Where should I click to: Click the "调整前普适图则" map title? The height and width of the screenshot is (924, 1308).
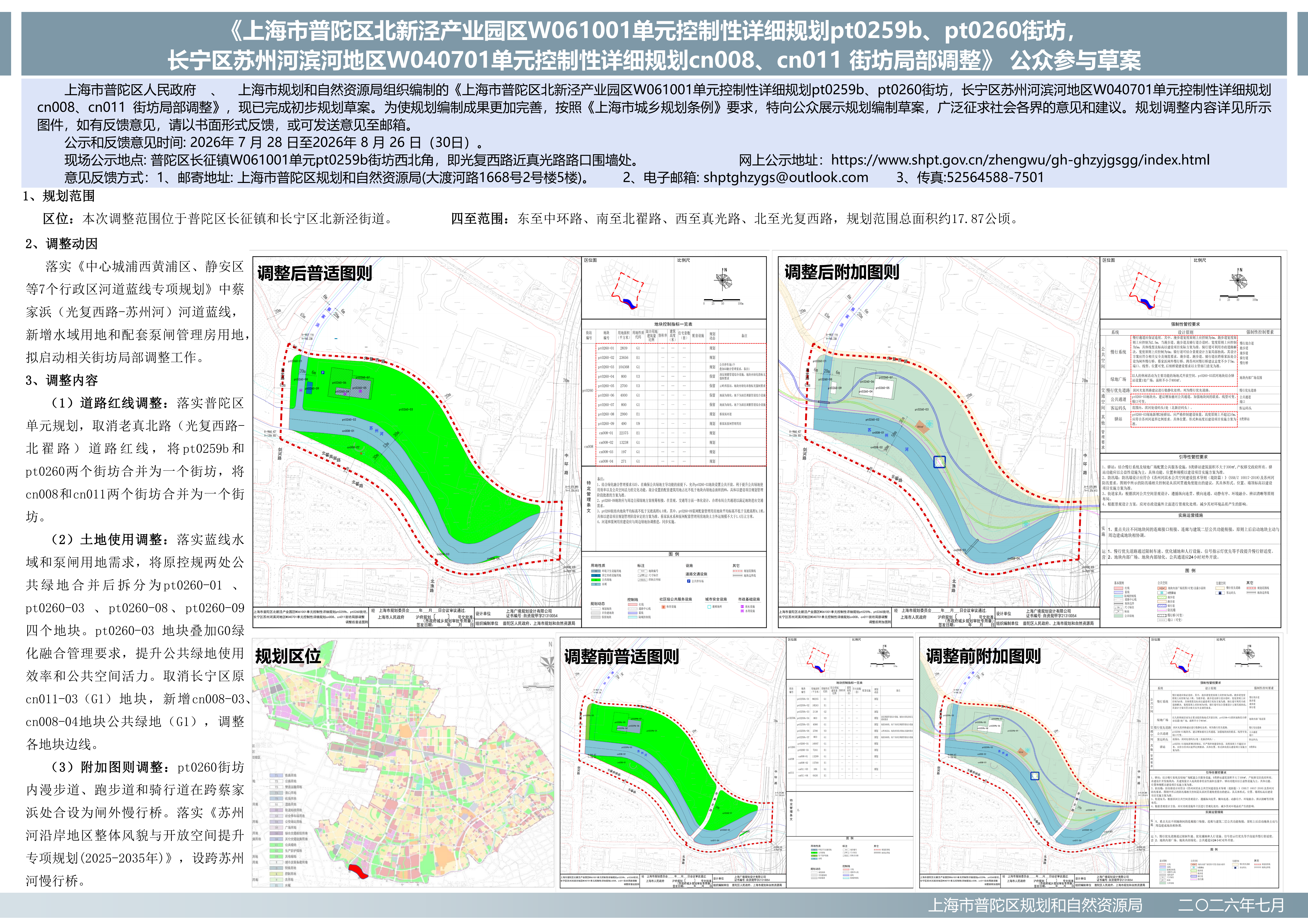pyautogui.click(x=622, y=656)
